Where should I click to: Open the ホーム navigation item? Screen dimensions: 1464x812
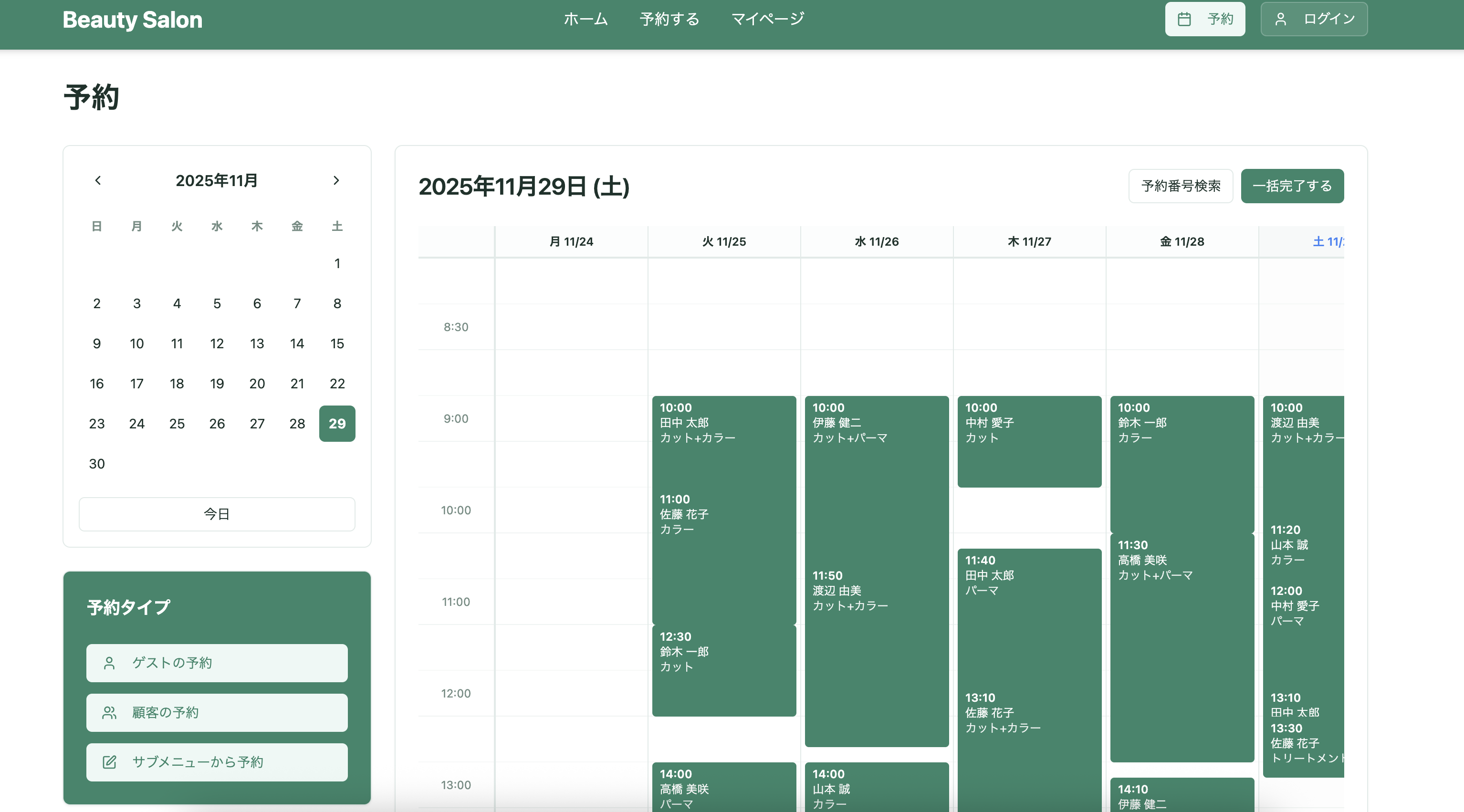586,19
